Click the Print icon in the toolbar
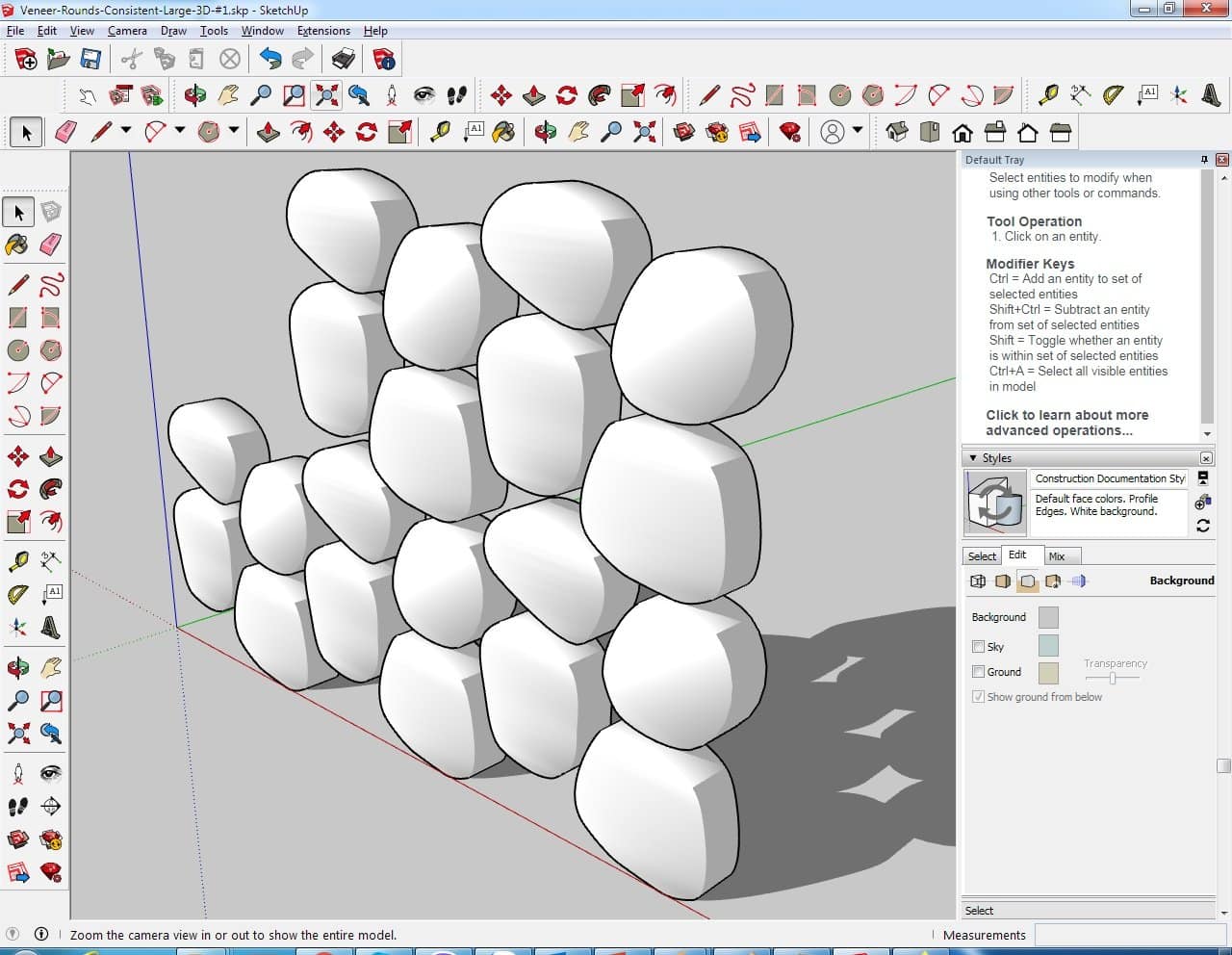This screenshot has height=955, width=1232. click(344, 60)
